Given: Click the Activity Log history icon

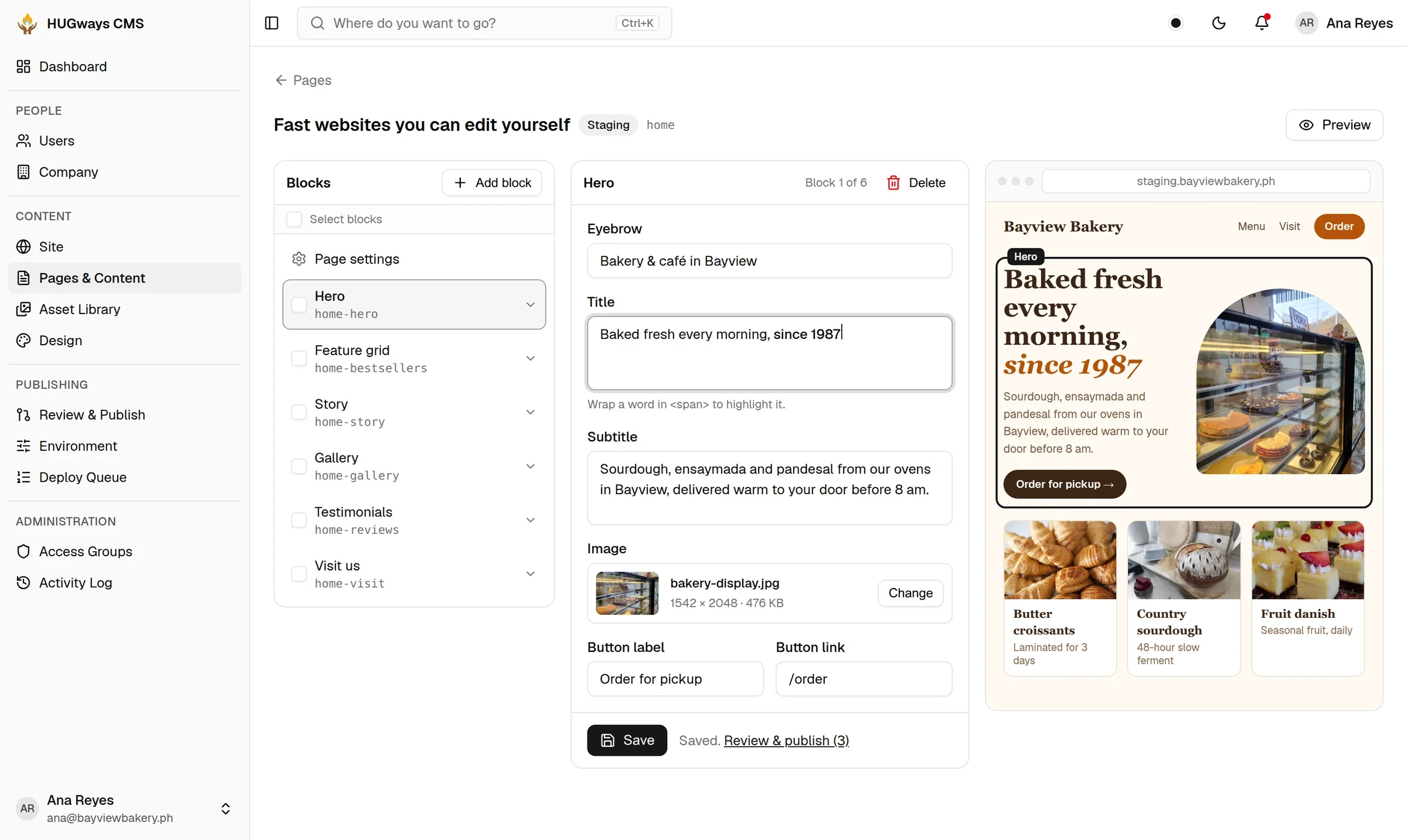Looking at the screenshot, I should click(23, 583).
